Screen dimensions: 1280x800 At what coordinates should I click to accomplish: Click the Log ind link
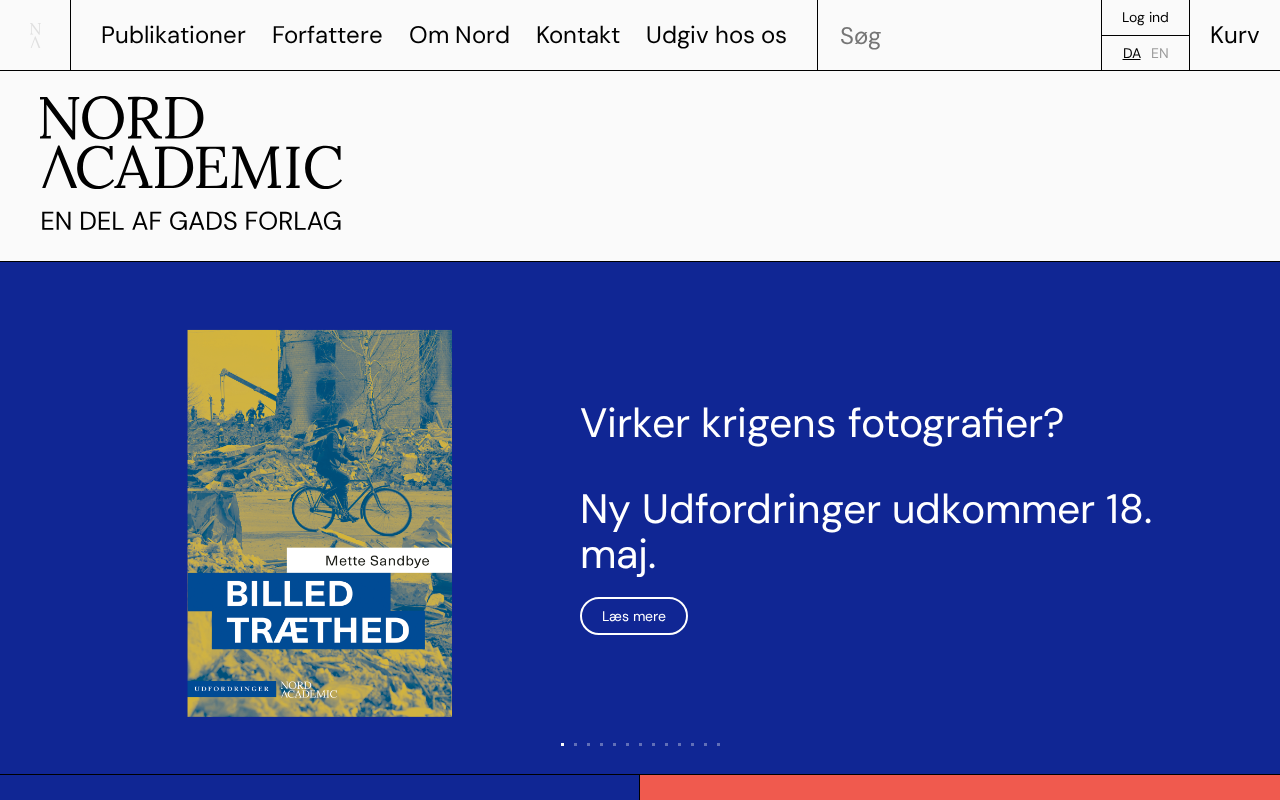1145,17
